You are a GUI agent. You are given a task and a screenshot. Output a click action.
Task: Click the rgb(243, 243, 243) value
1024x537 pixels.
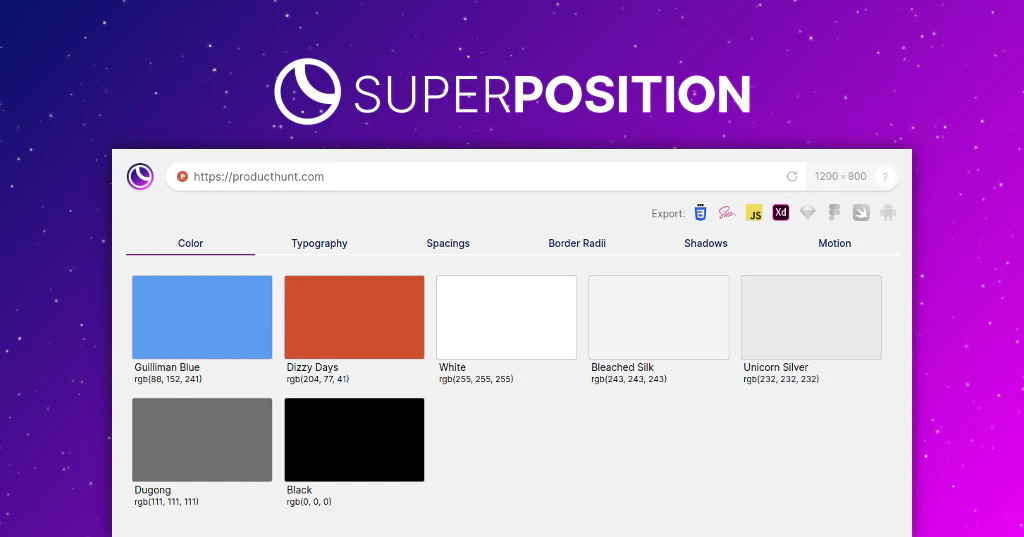pos(629,379)
